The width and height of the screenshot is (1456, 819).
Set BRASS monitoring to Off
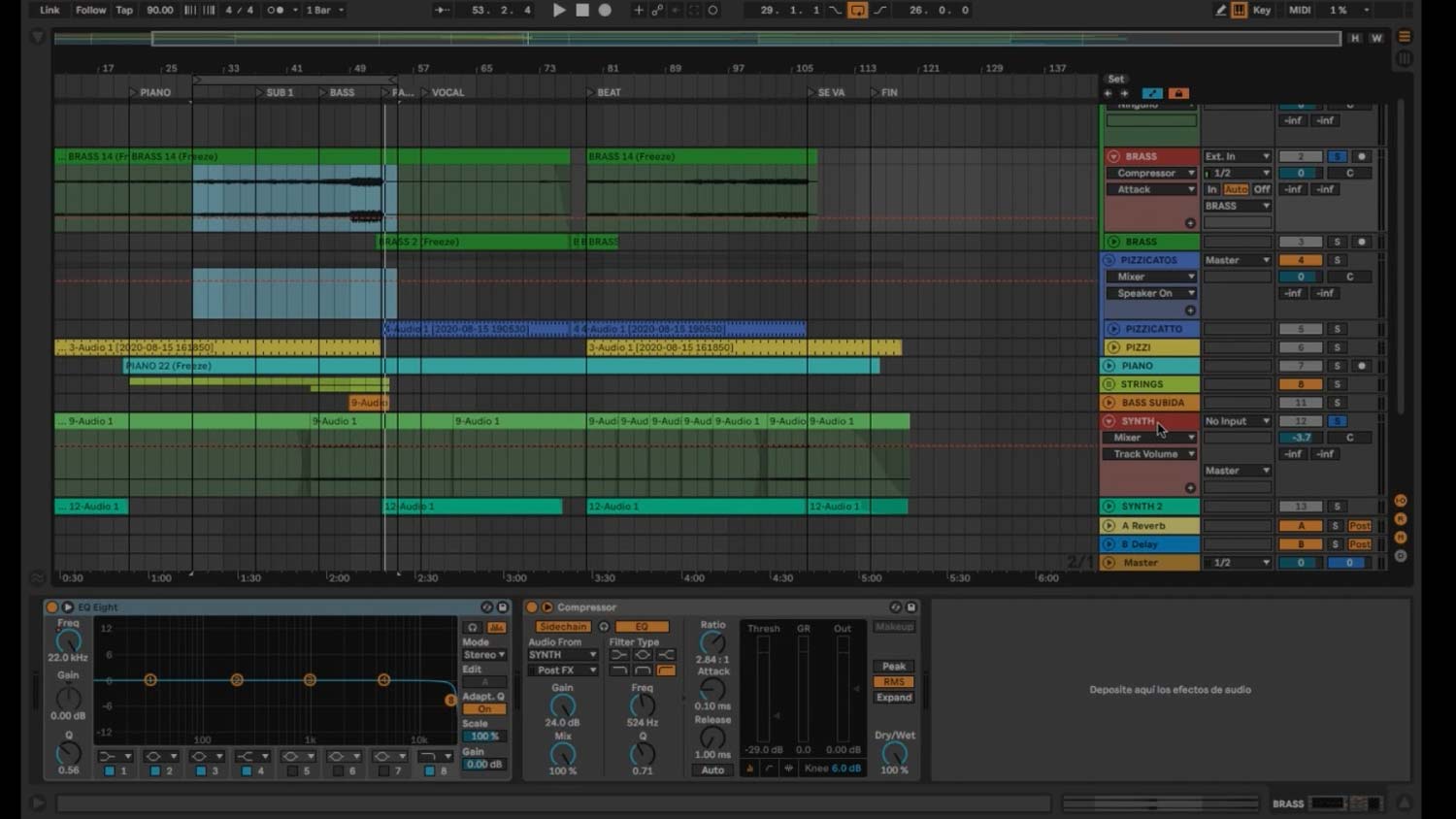pos(1262,189)
